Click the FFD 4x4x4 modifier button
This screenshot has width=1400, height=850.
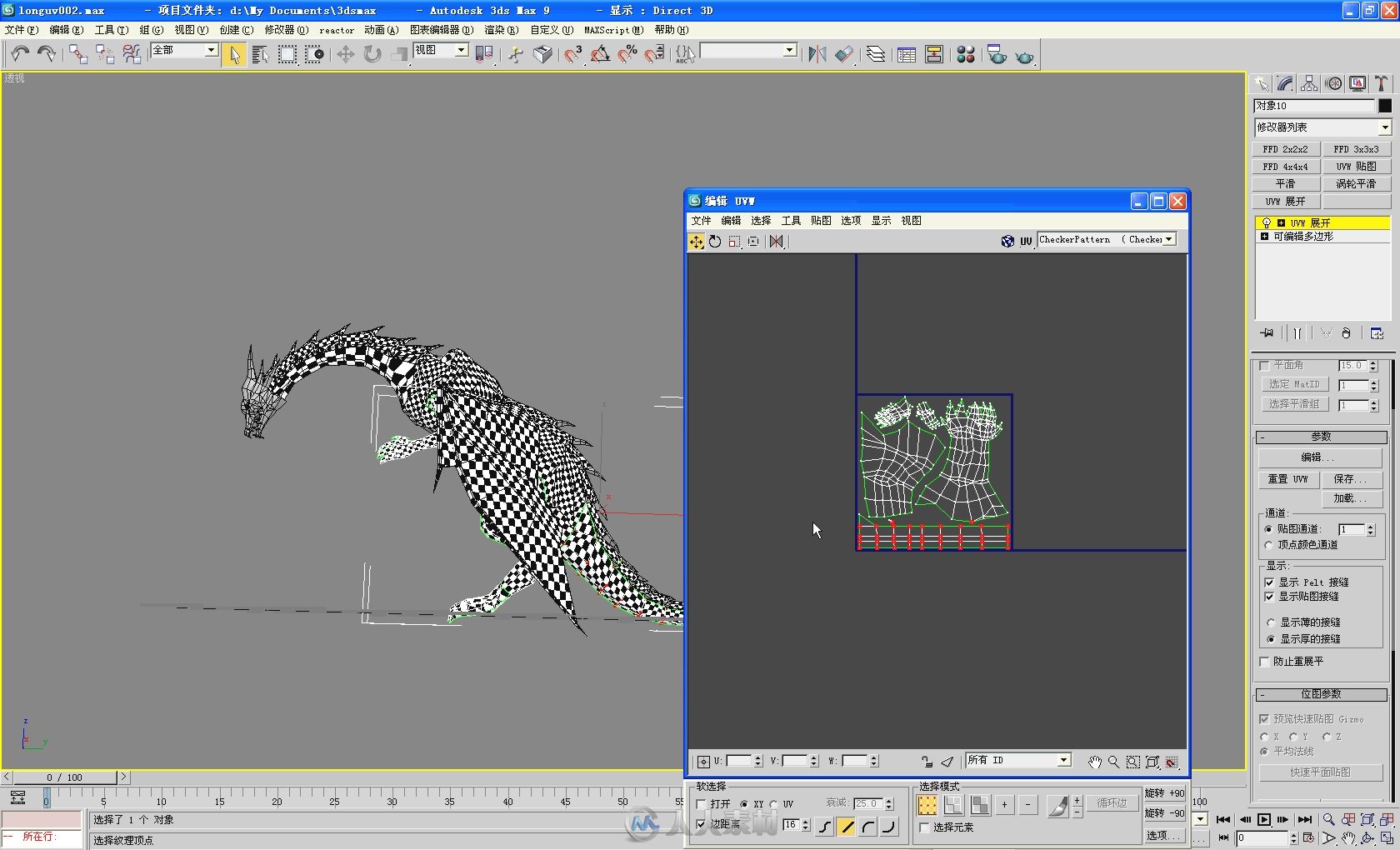[1285, 167]
